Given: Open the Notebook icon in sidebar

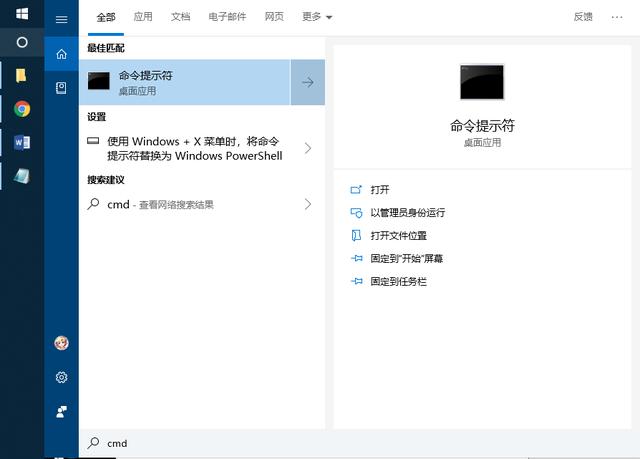Looking at the screenshot, I should pyautogui.click(x=61, y=88).
